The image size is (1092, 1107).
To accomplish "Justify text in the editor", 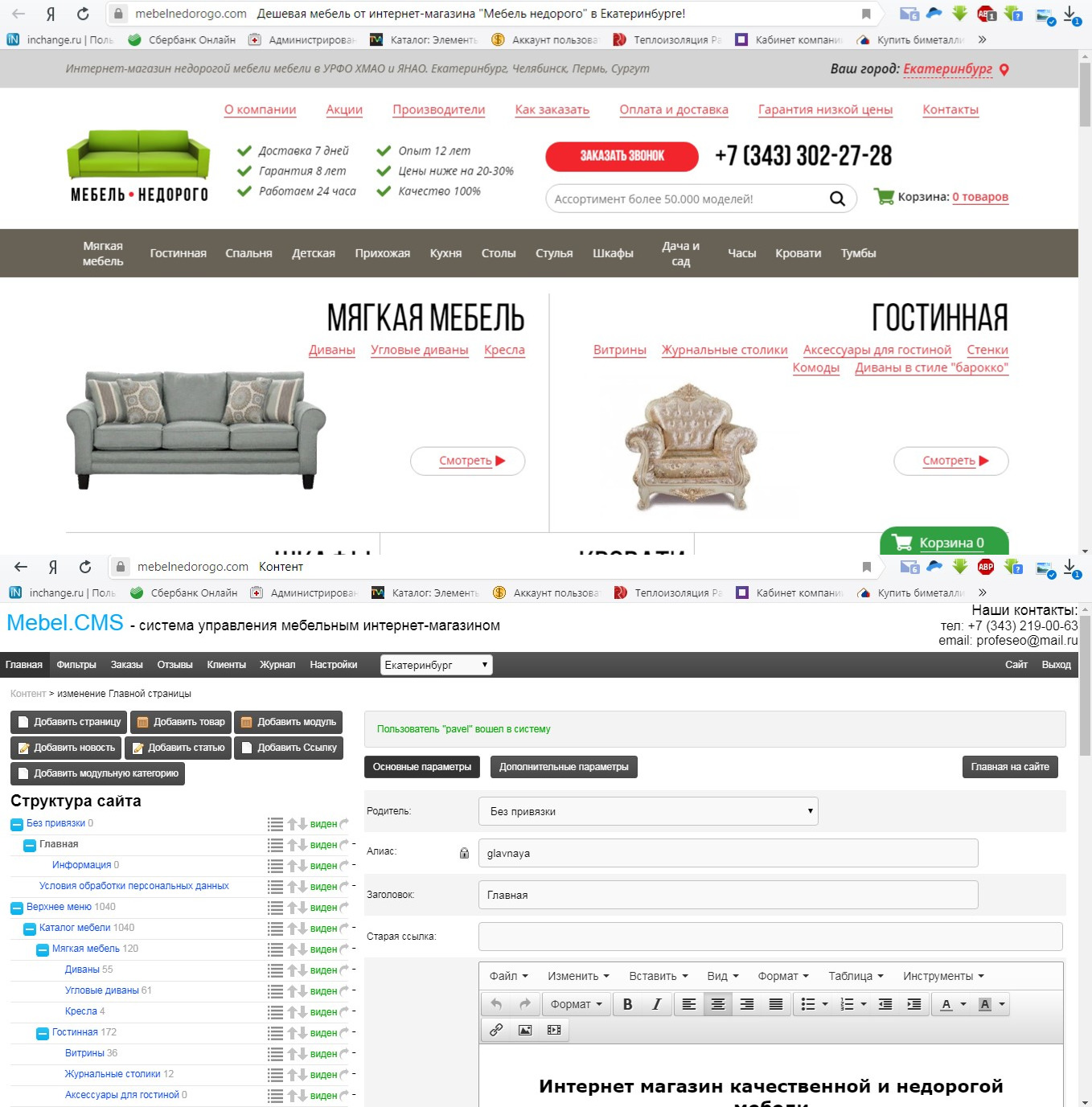I will (776, 1004).
